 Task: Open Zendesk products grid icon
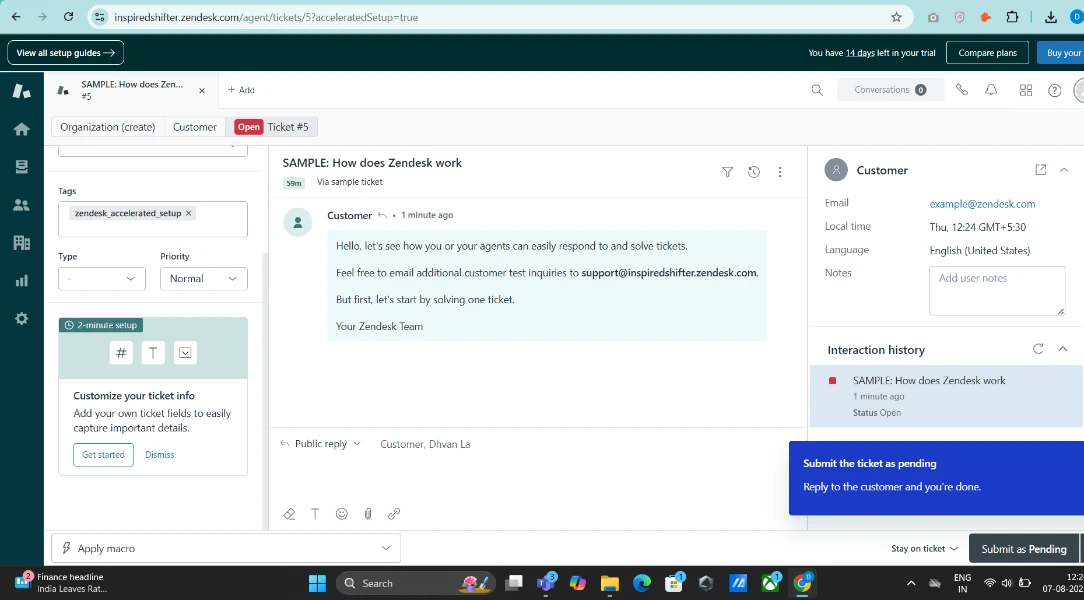point(1026,90)
